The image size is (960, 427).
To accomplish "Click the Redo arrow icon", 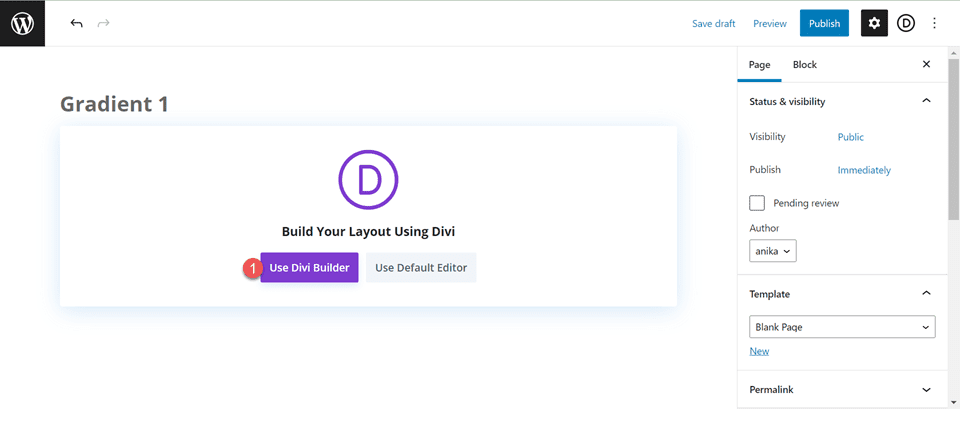I will [x=104, y=23].
